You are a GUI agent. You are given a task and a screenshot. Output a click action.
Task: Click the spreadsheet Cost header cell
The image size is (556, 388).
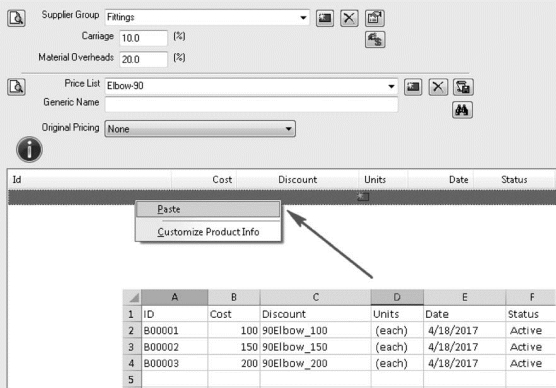(x=234, y=314)
